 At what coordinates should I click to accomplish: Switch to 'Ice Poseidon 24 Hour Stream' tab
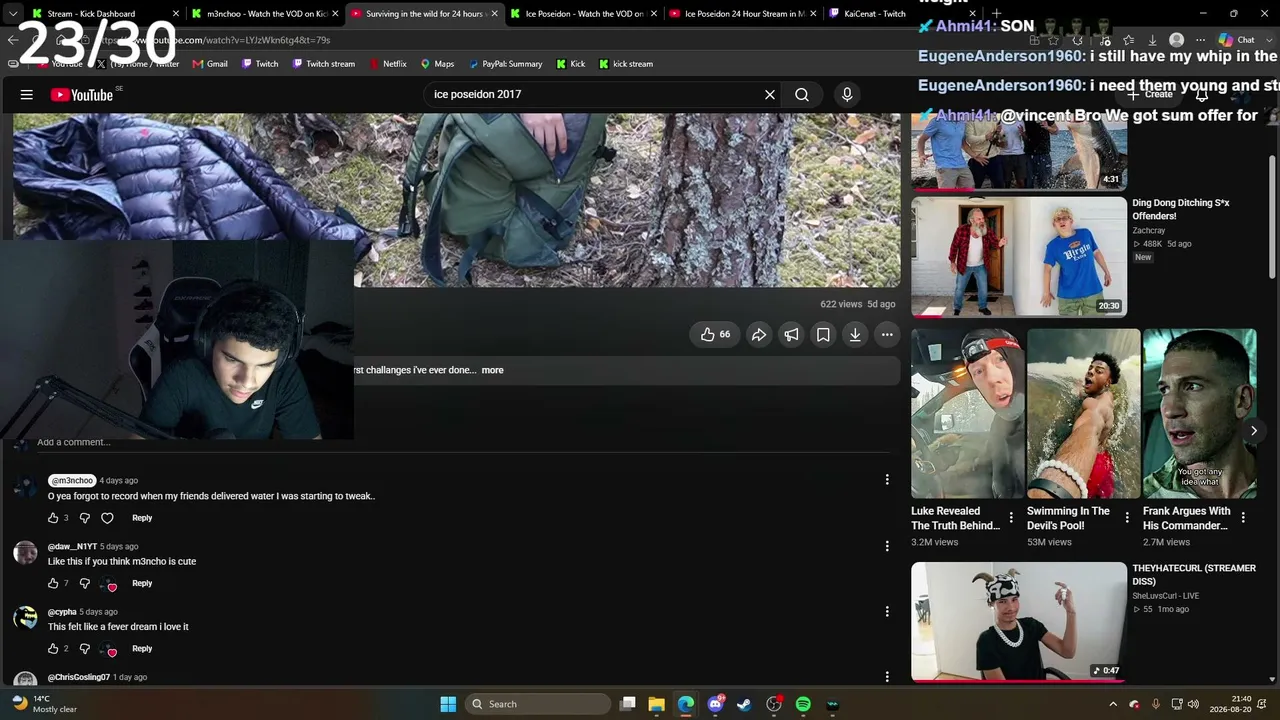[743, 14]
